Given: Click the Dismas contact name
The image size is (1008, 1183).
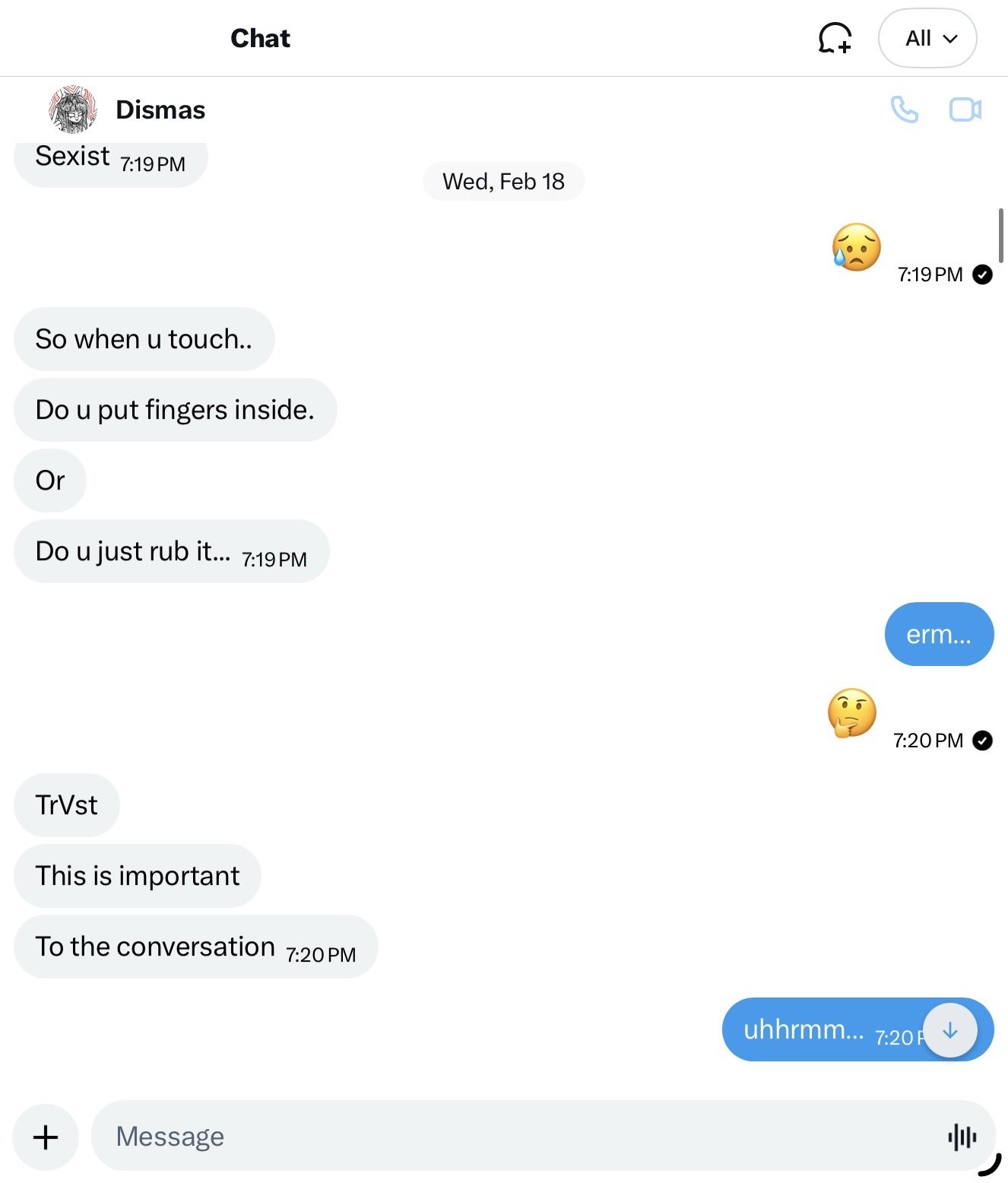Looking at the screenshot, I should click(x=160, y=110).
